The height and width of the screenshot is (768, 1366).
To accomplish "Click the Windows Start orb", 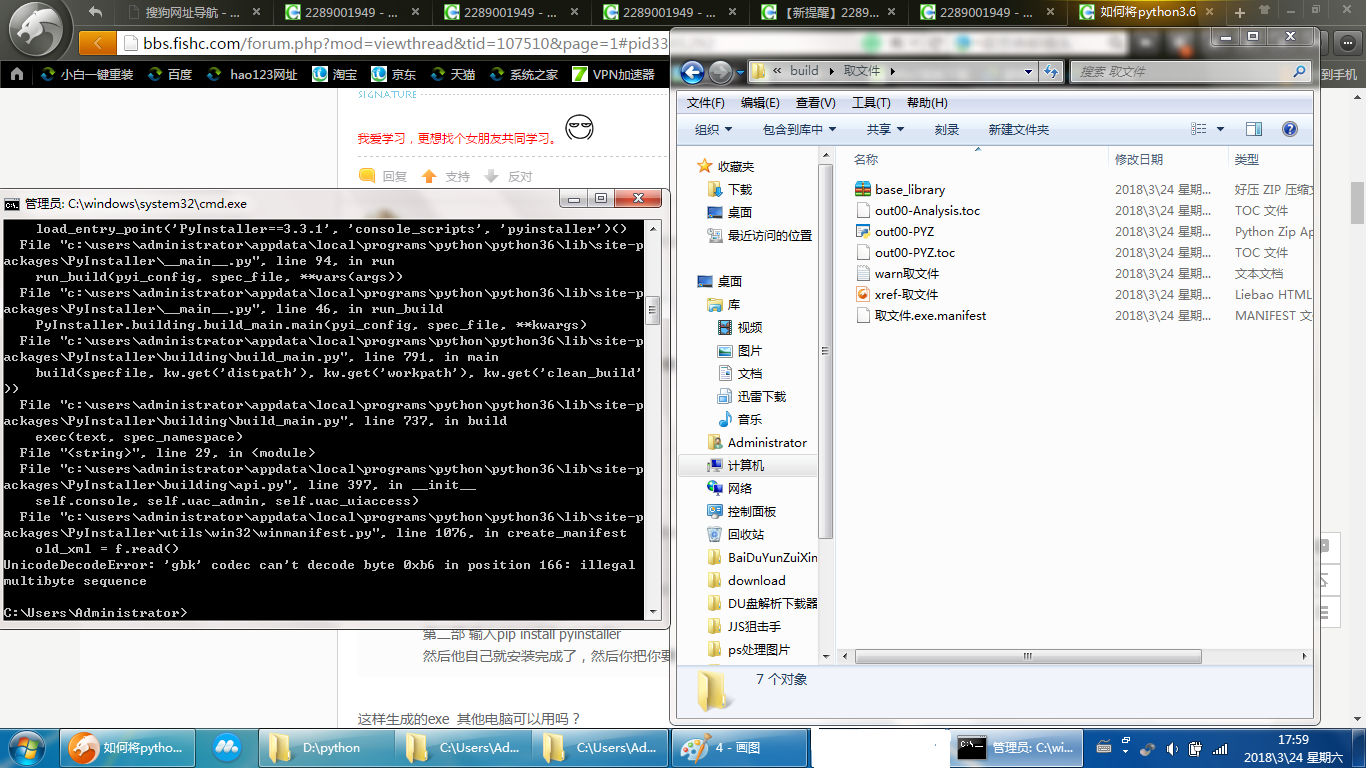I will coord(27,747).
